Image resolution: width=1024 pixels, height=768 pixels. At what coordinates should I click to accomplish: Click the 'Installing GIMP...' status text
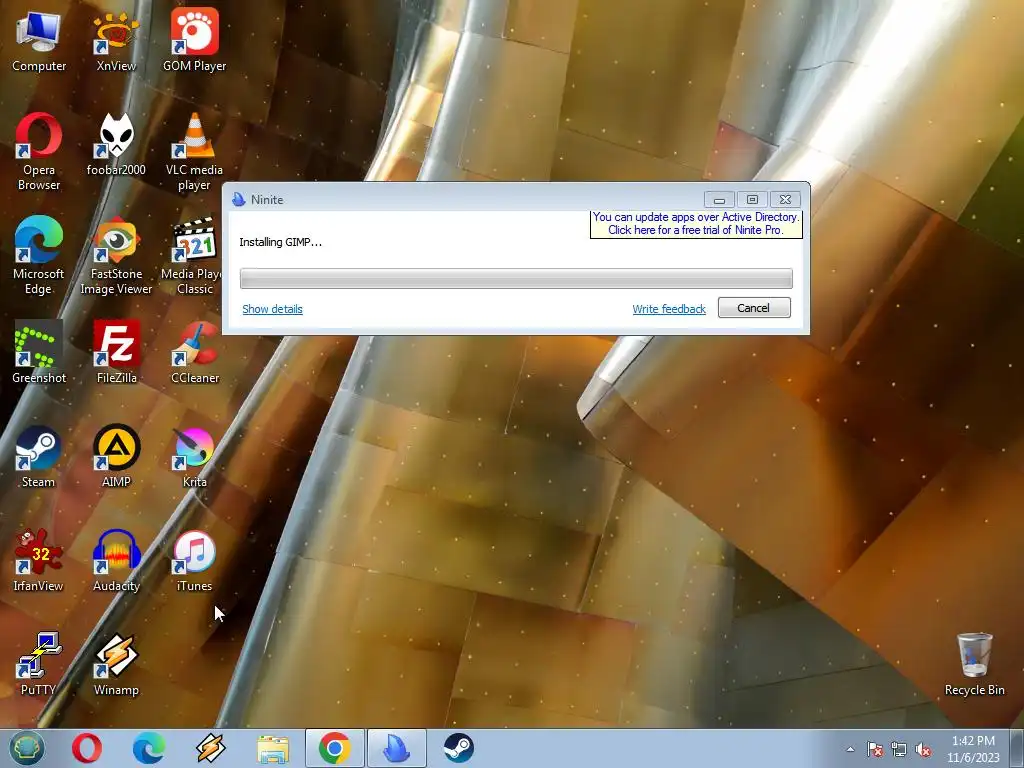click(x=280, y=242)
